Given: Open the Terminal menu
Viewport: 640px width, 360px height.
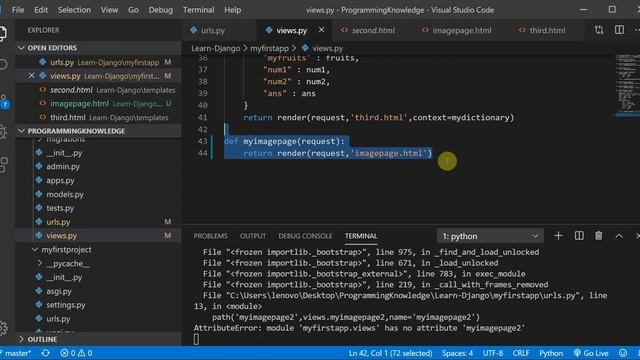Looking at the screenshot, I should pos(198,10).
